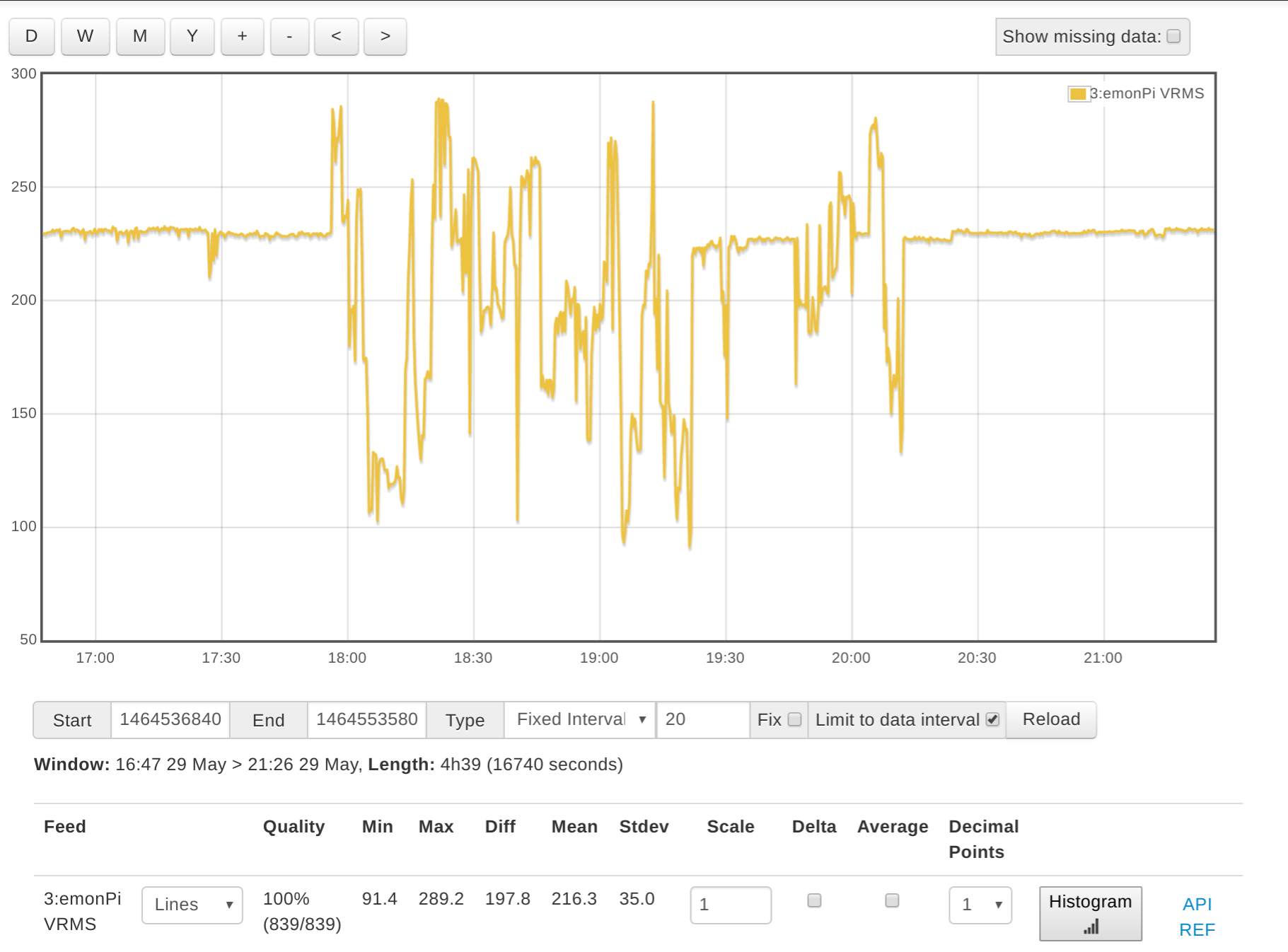Click the Stdev value 35.0
Screen dimensions: 1288x952
[637, 899]
